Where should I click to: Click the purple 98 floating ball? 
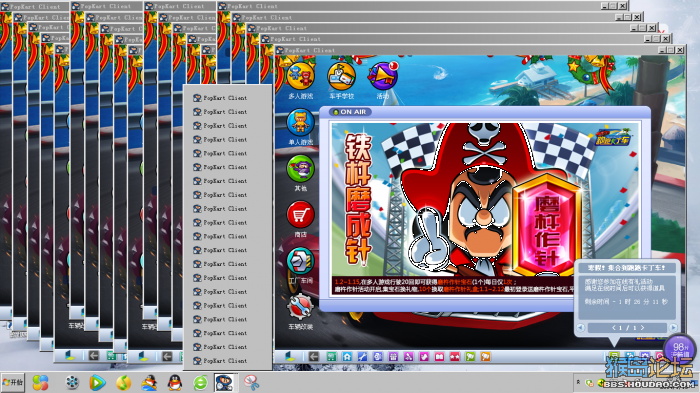coord(680,348)
